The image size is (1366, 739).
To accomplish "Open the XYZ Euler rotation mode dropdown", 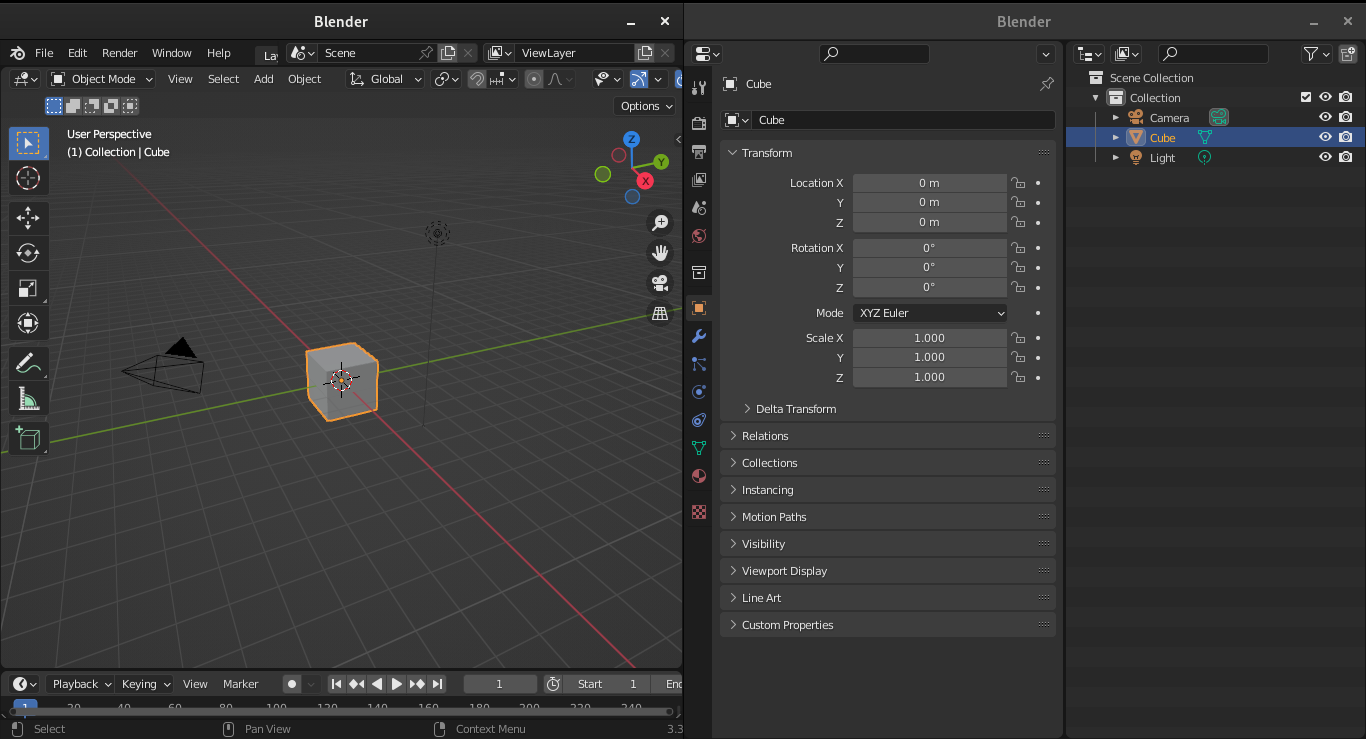I will [929, 313].
